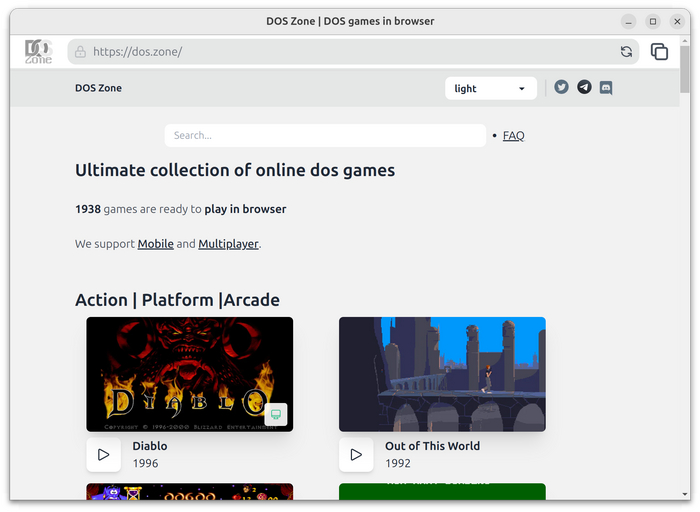Viewport: 700px width, 512px height.
Task: Click the DOS Zone logo icon
Action: (x=38, y=51)
